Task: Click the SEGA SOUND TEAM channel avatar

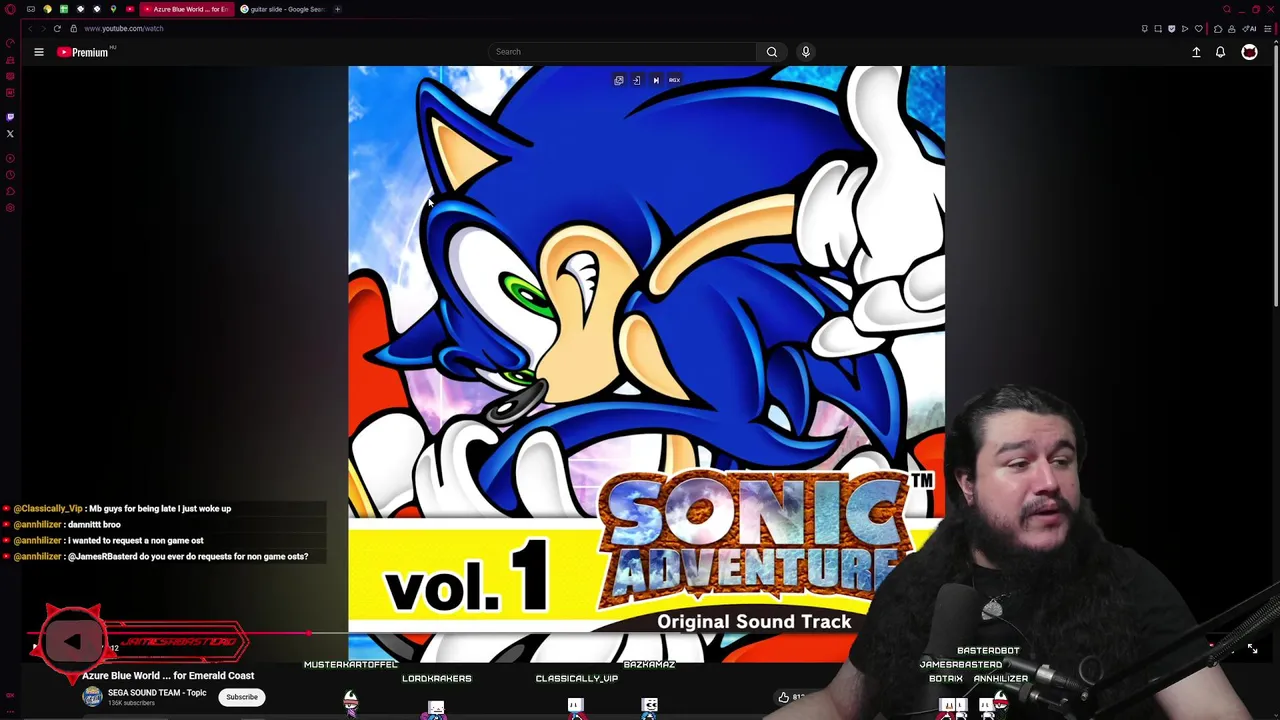Action: (x=92, y=697)
